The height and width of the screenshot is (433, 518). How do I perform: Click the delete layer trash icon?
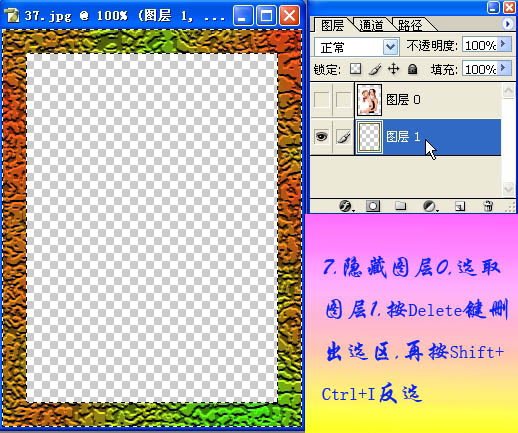[488, 206]
